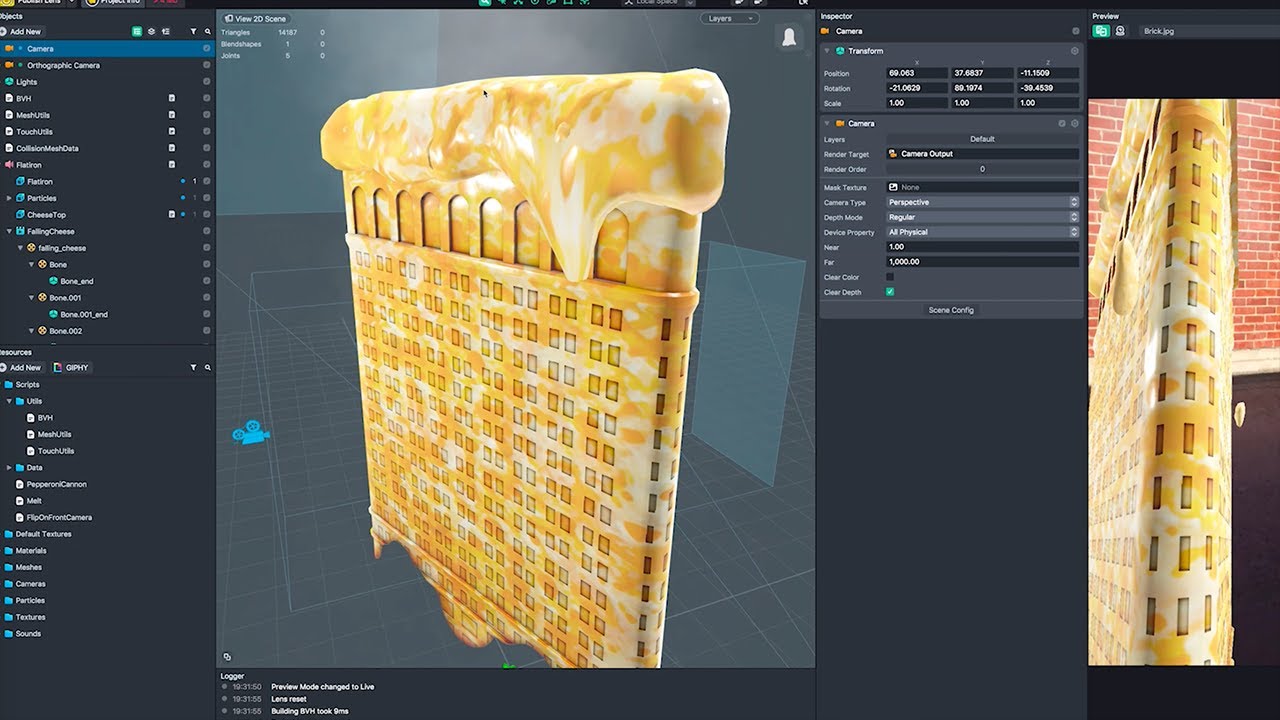Viewport: 1280px width, 720px height.
Task: Click the copy icon at viewport bottom-left
Action: [x=227, y=657]
